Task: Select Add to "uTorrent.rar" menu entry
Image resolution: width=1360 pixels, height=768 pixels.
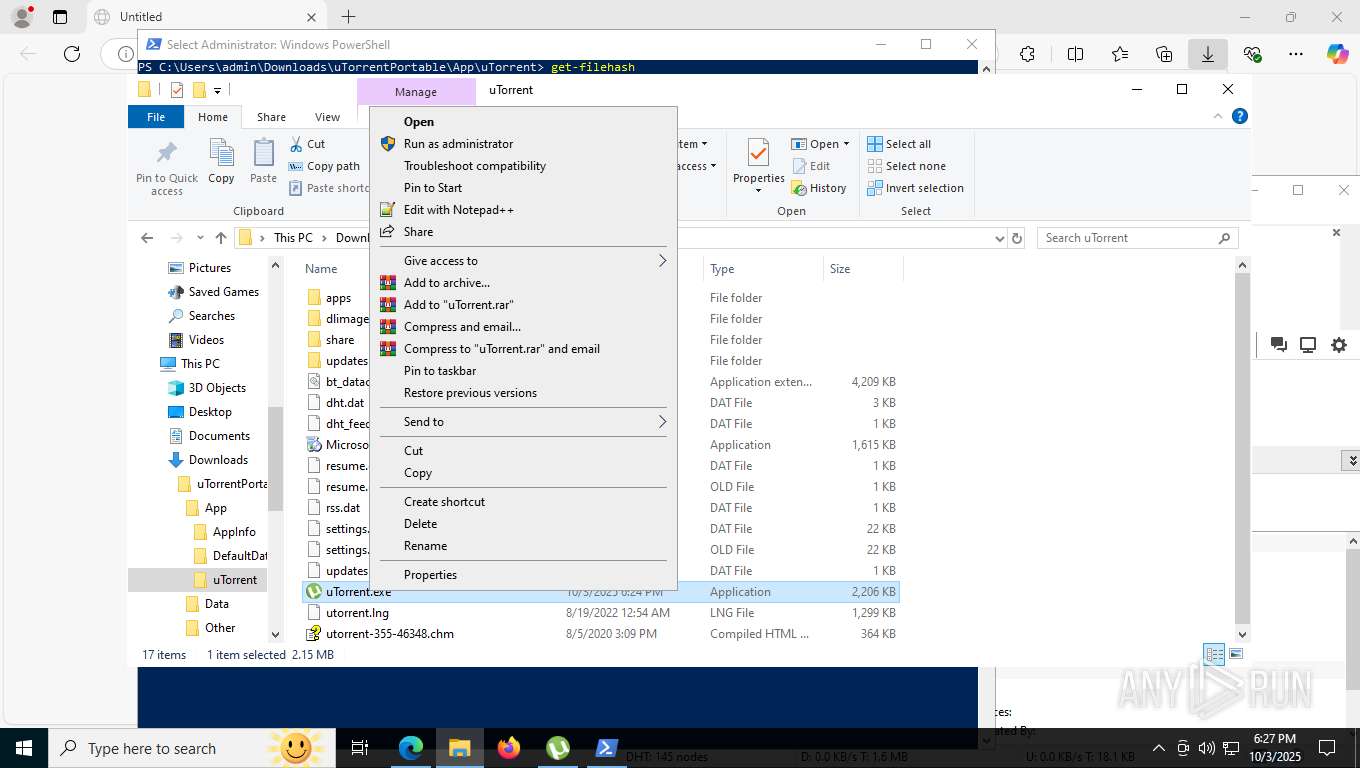Action: pos(523,305)
